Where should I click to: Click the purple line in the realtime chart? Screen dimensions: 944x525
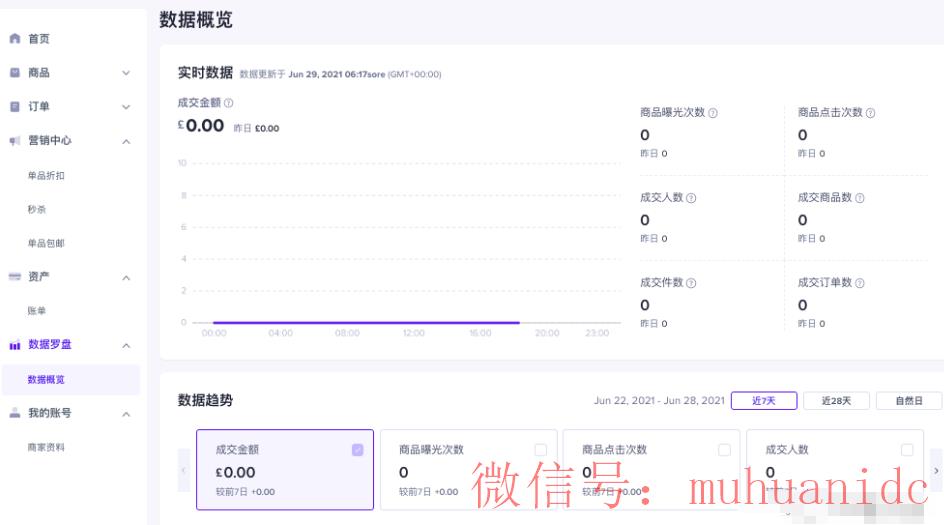click(366, 323)
